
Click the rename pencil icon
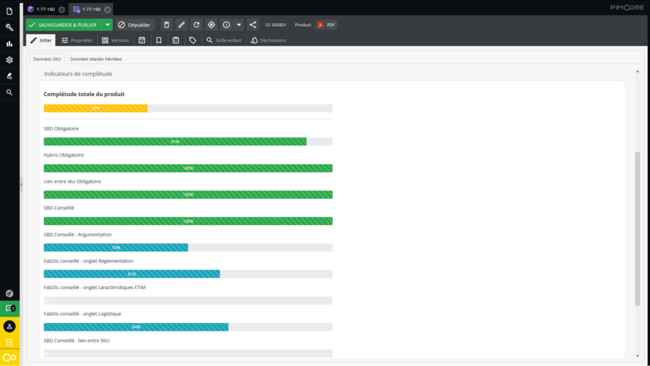pos(181,25)
